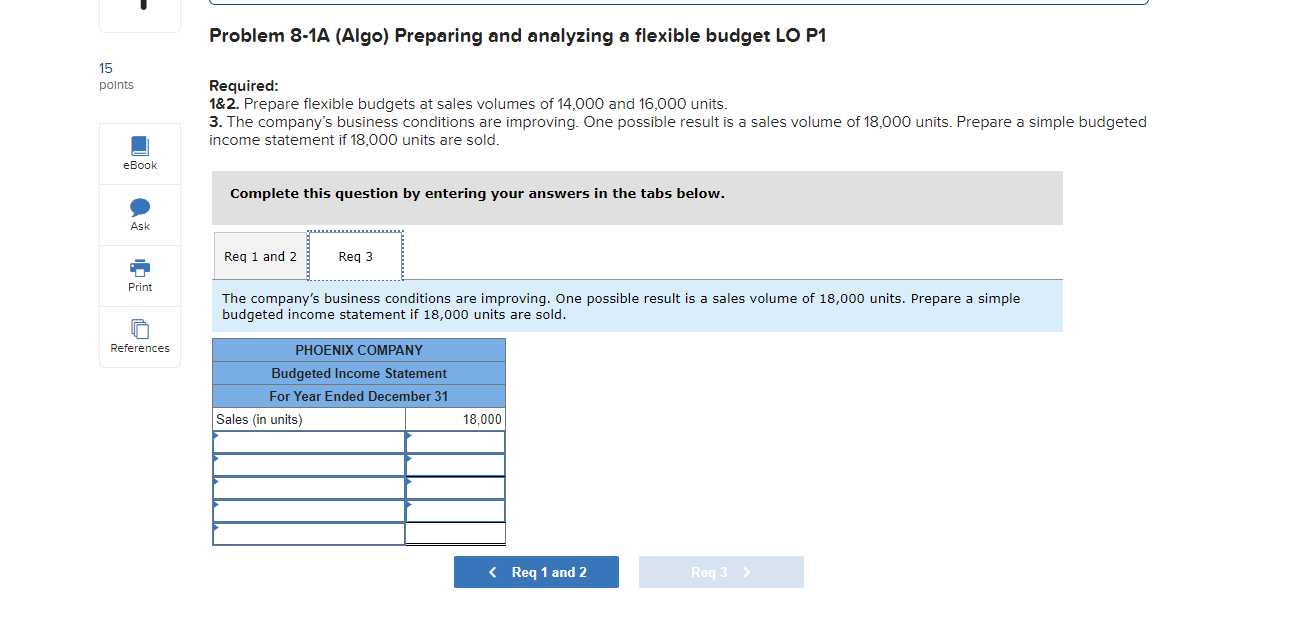The image size is (1300, 626).
Task: Open the third row label selector
Action: pos(217,487)
